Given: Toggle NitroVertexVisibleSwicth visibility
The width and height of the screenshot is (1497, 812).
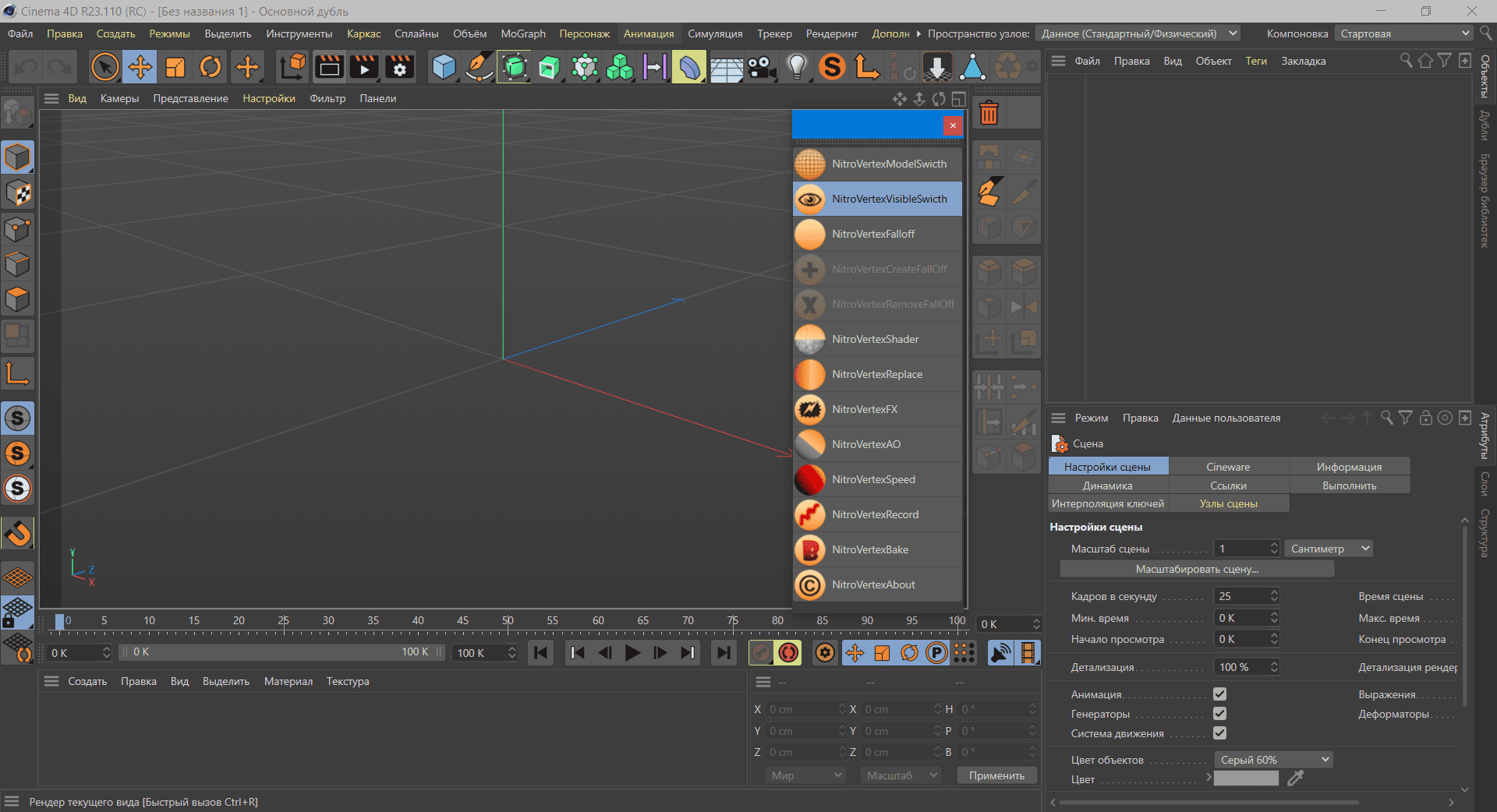Looking at the screenshot, I should click(x=878, y=199).
